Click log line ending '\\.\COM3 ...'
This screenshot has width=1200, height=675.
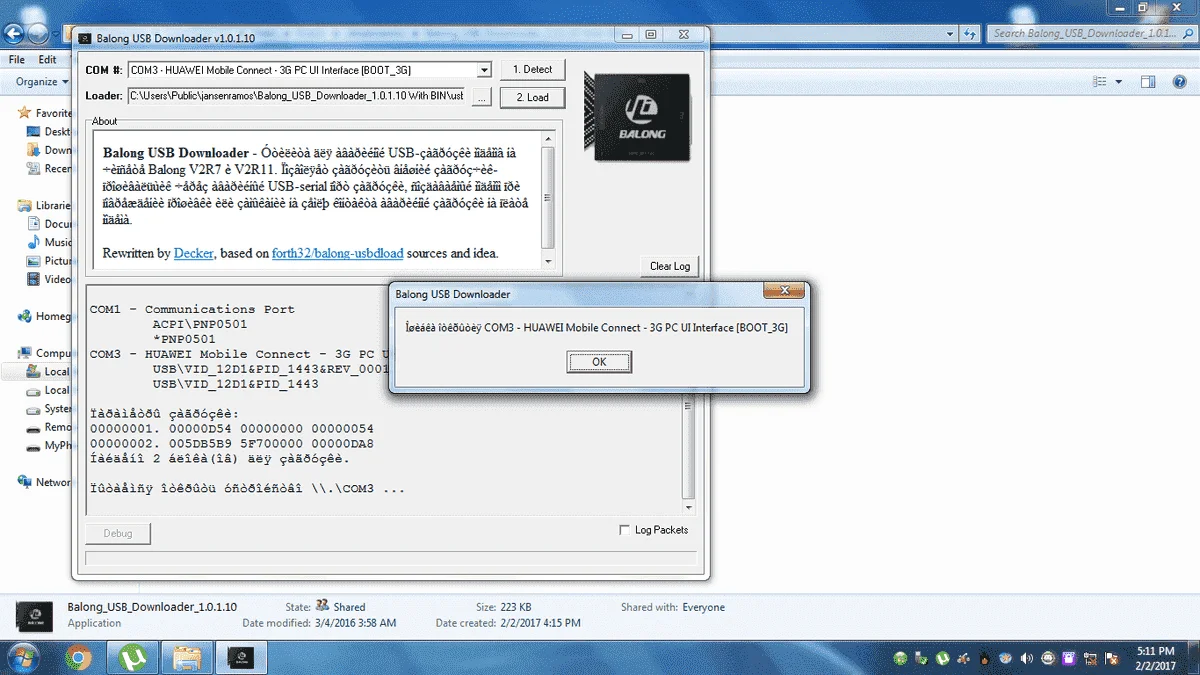tap(247, 489)
